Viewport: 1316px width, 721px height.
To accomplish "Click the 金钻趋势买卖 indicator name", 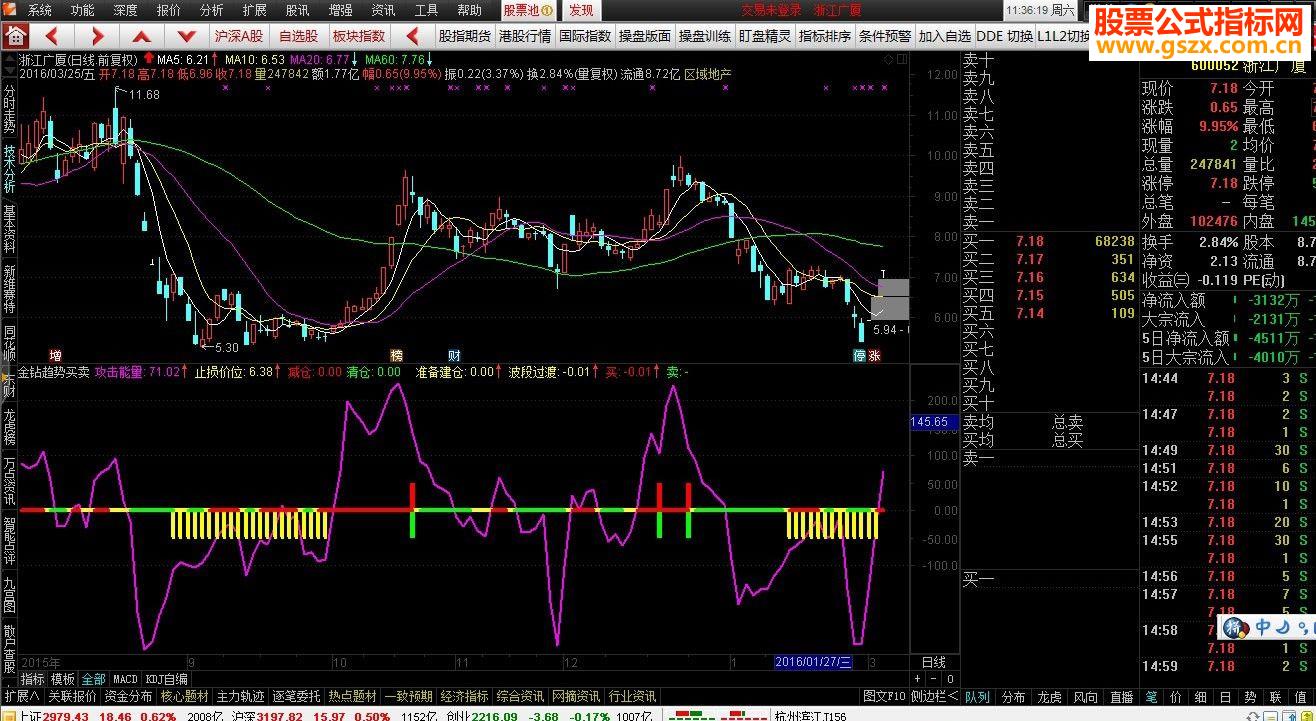I will (54, 371).
